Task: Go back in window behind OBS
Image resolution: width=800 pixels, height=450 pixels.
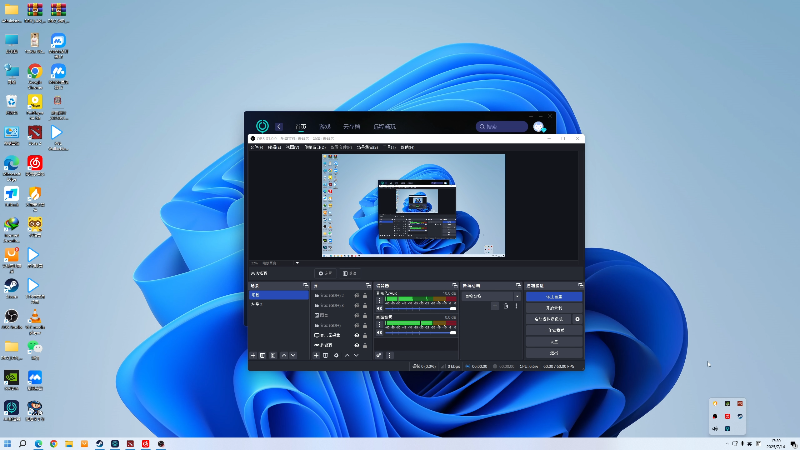Action: tap(279, 127)
